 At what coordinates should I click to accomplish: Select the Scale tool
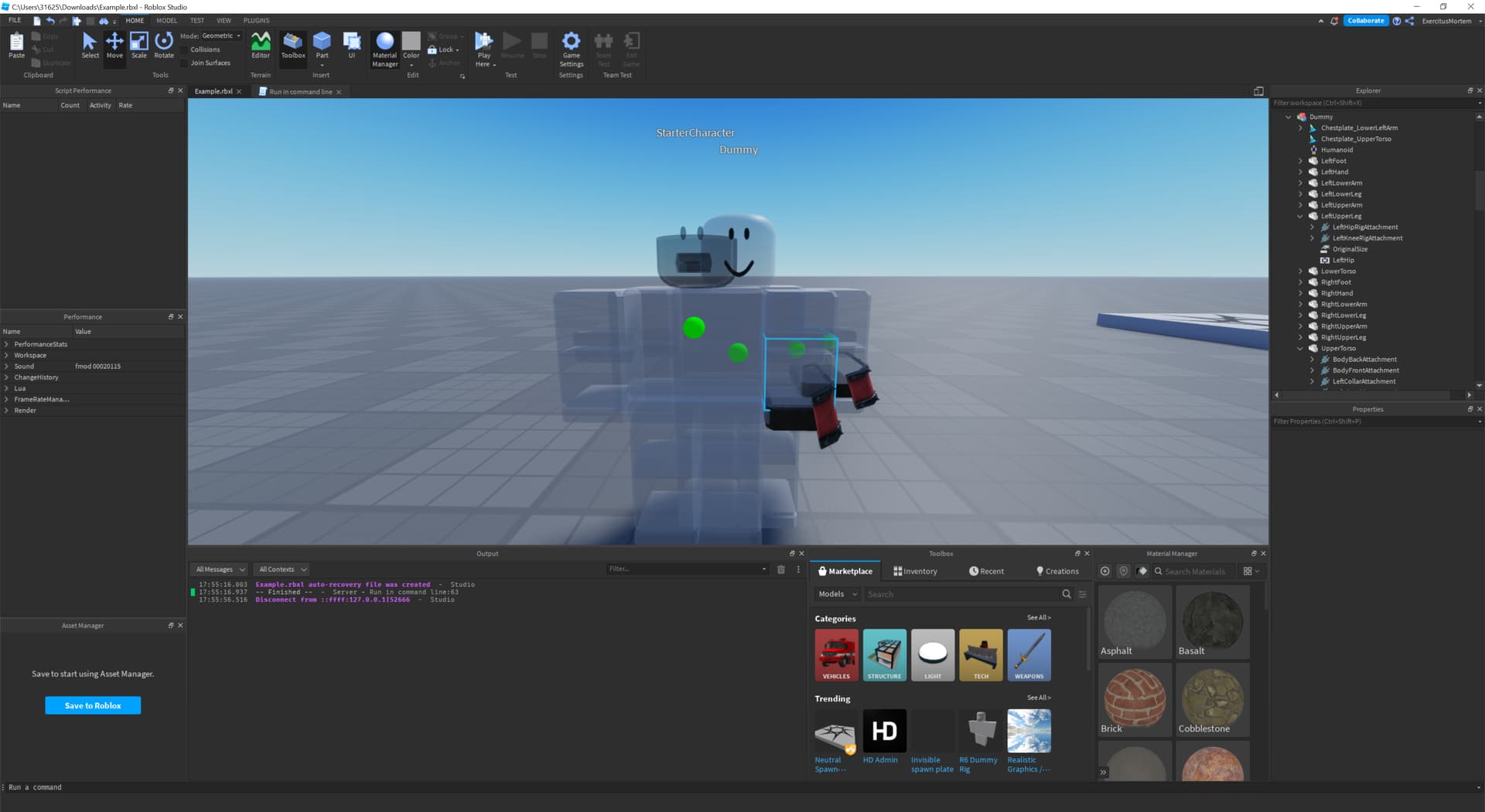[x=139, y=45]
